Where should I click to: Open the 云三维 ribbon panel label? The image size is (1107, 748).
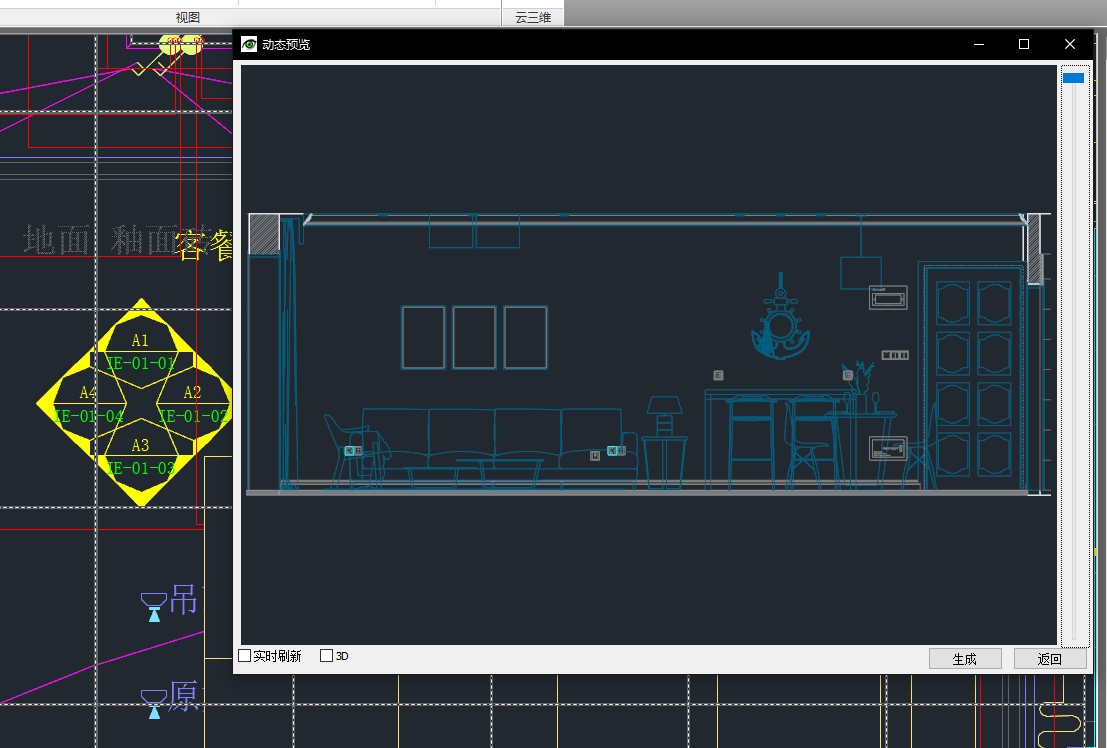(533, 17)
